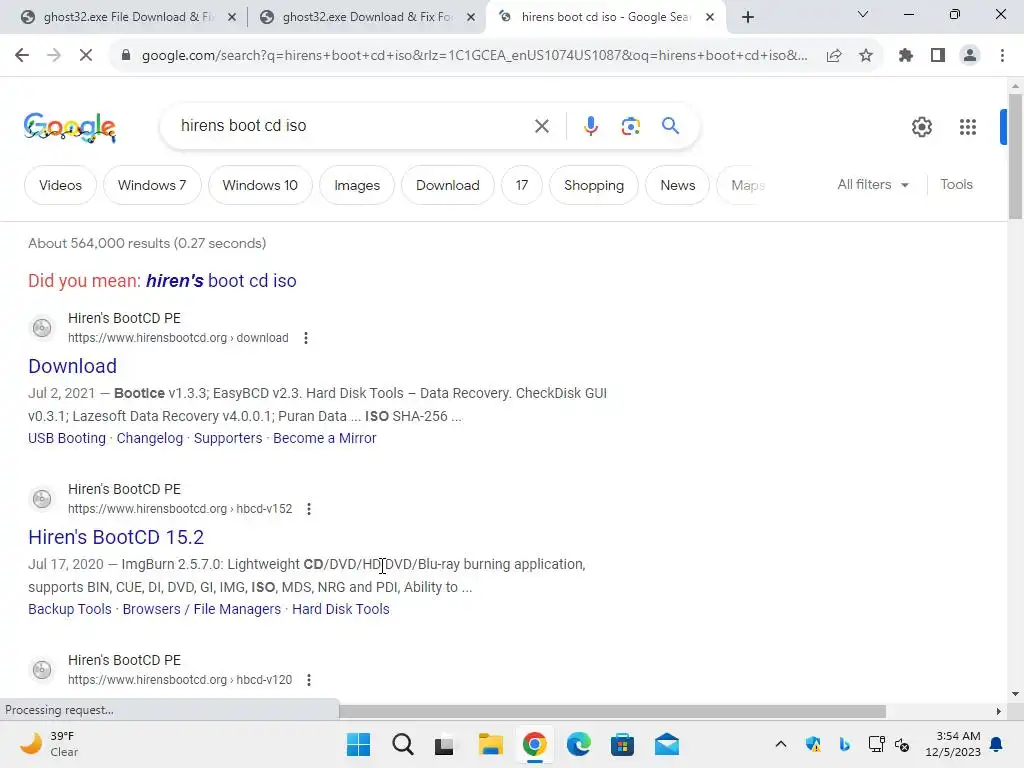Start voice search with microphone icon
1024x768 pixels.
point(590,126)
